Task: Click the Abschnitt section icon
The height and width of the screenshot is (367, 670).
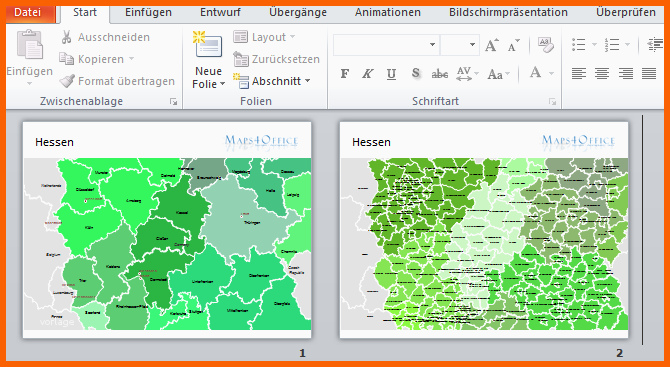Action: (241, 80)
